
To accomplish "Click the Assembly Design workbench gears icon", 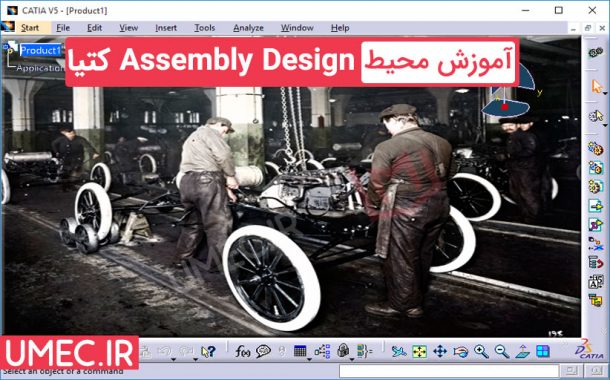I will 595,53.
